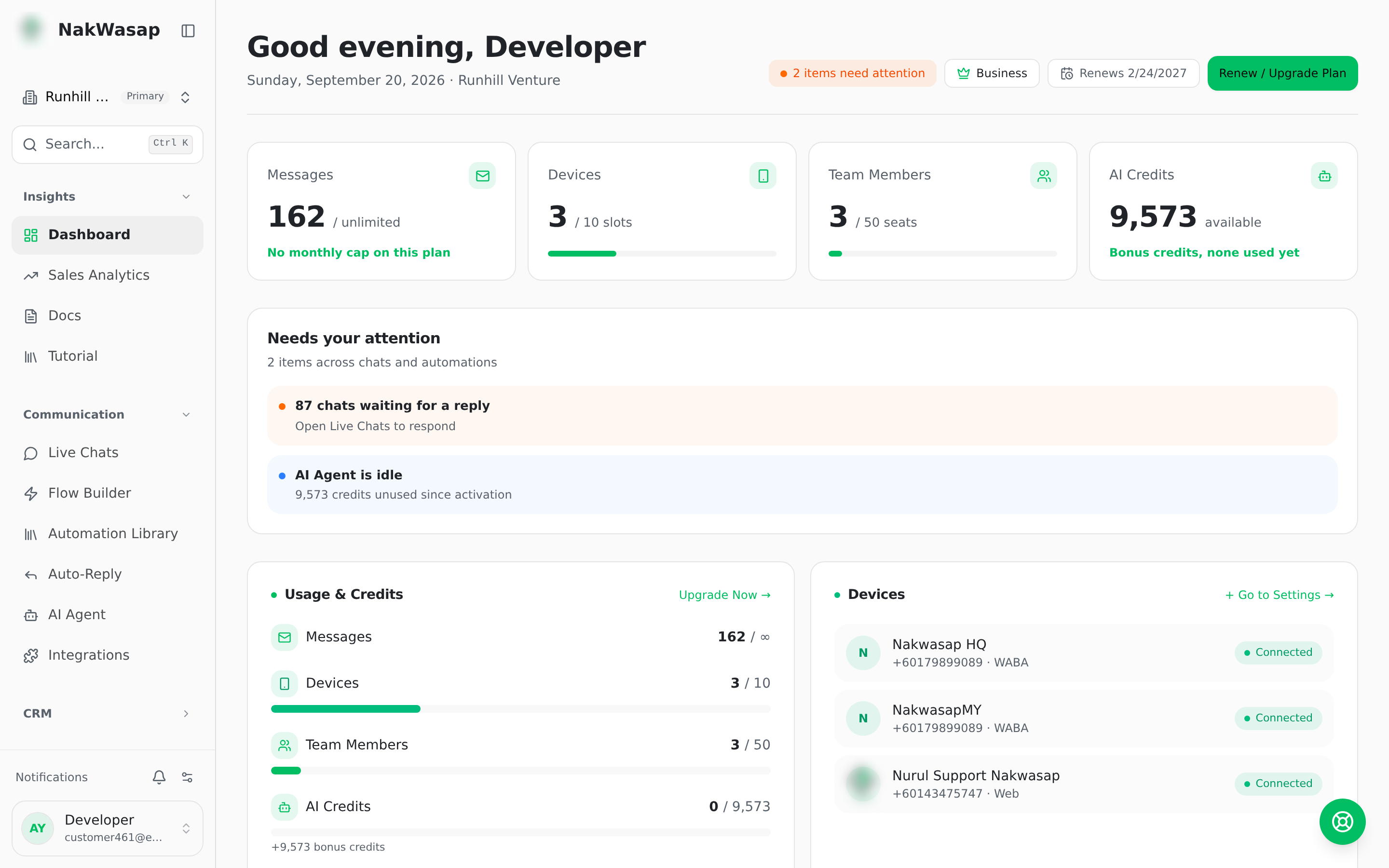
Task: Click the Nakwasap HQ device avatar
Action: [863, 653]
